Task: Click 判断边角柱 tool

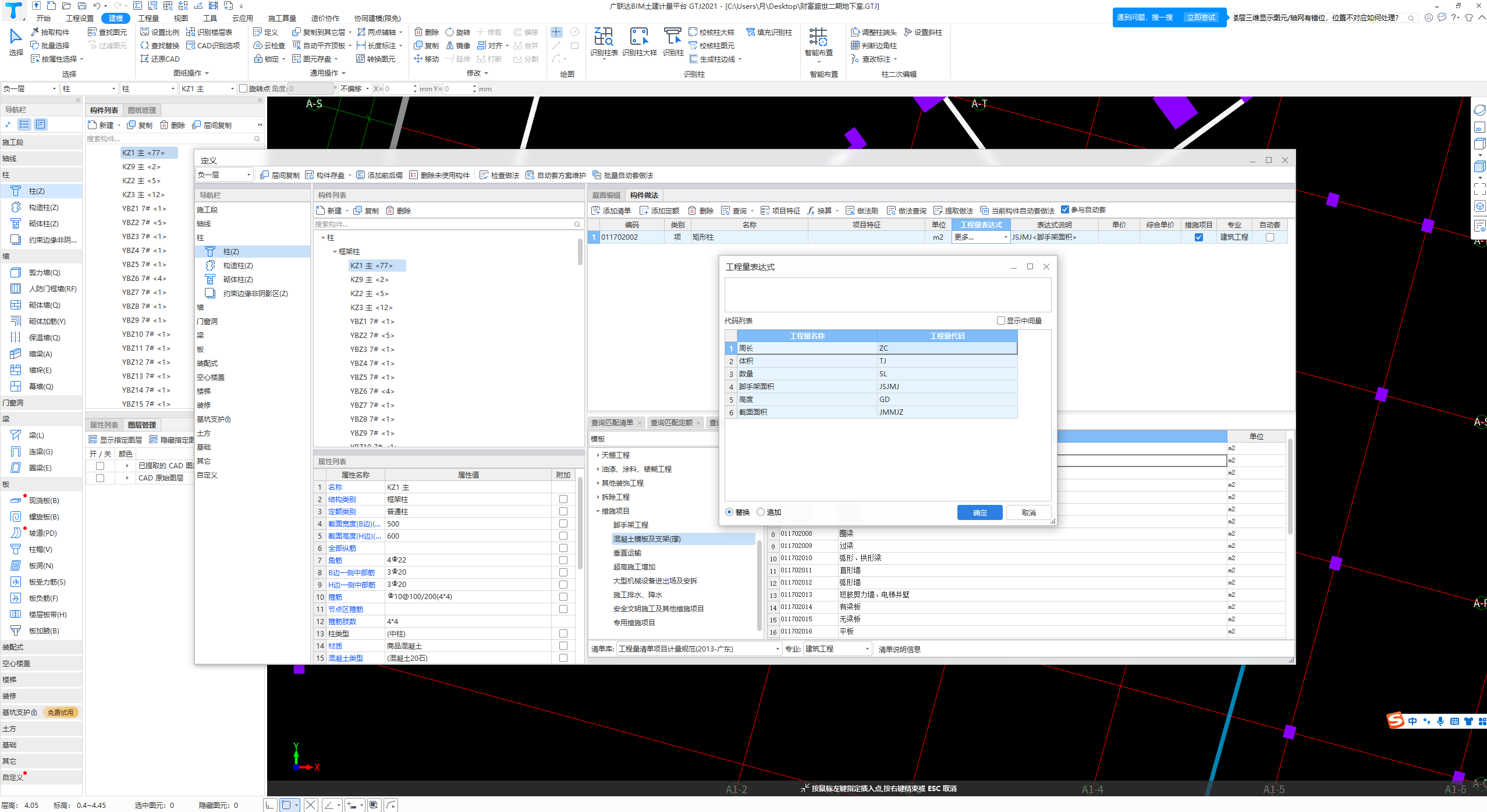Action: point(874,45)
